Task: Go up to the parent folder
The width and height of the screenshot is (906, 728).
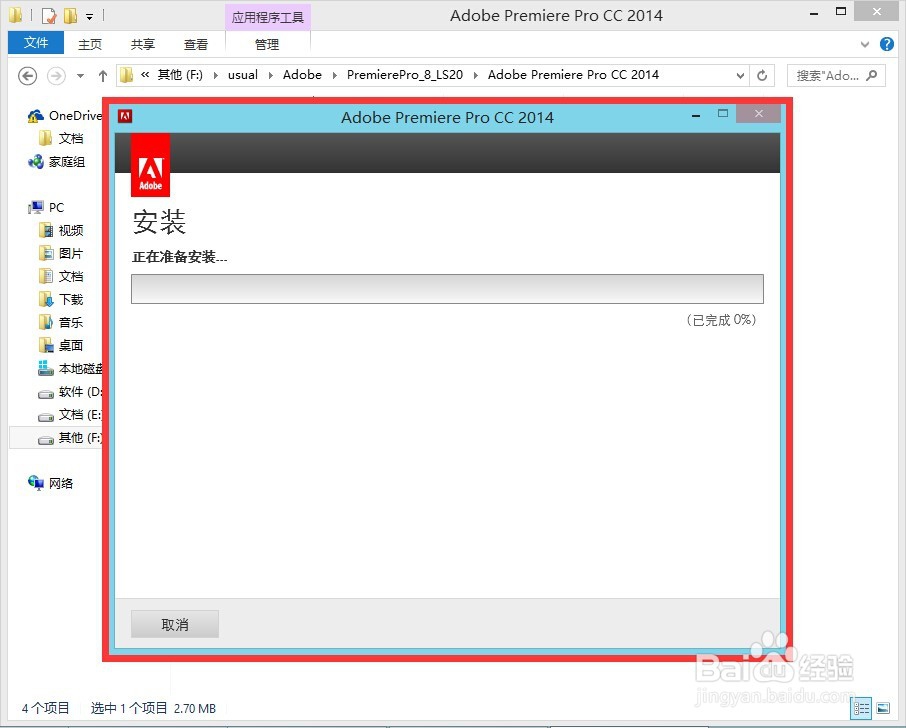Action: (x=103, y=75)
